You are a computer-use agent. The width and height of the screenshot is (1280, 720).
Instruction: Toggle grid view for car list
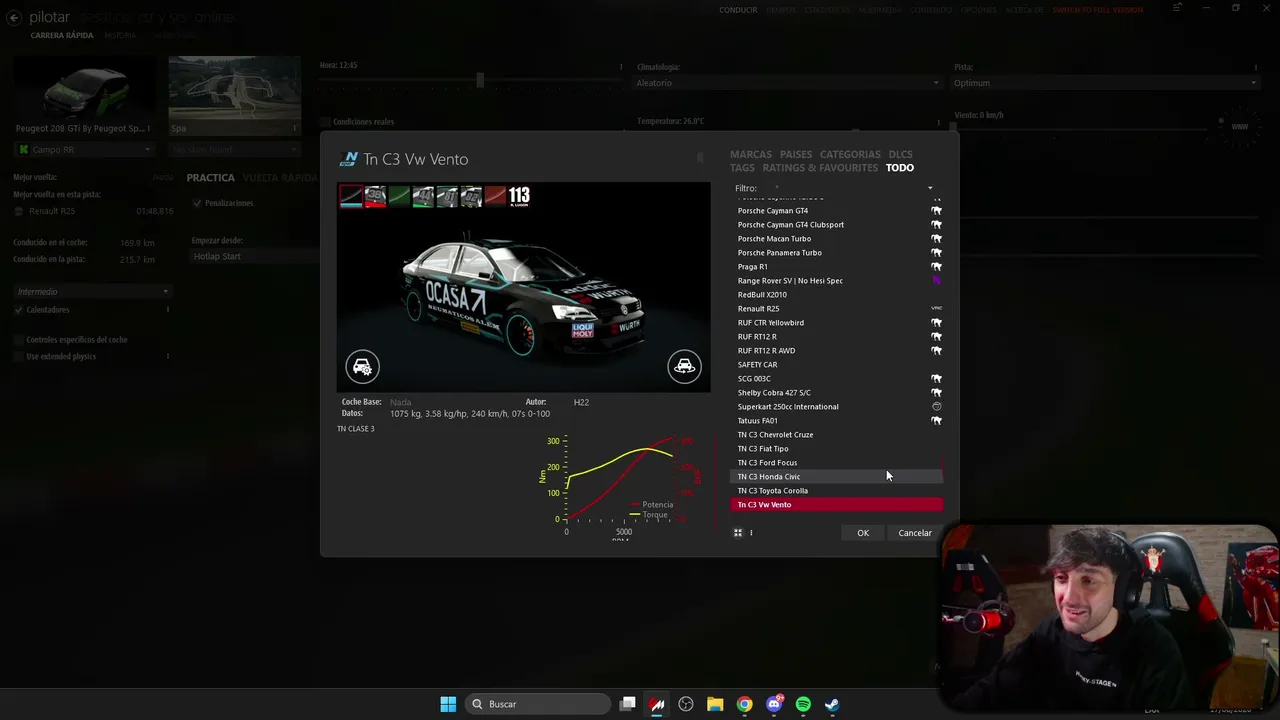tap(738, 533)
